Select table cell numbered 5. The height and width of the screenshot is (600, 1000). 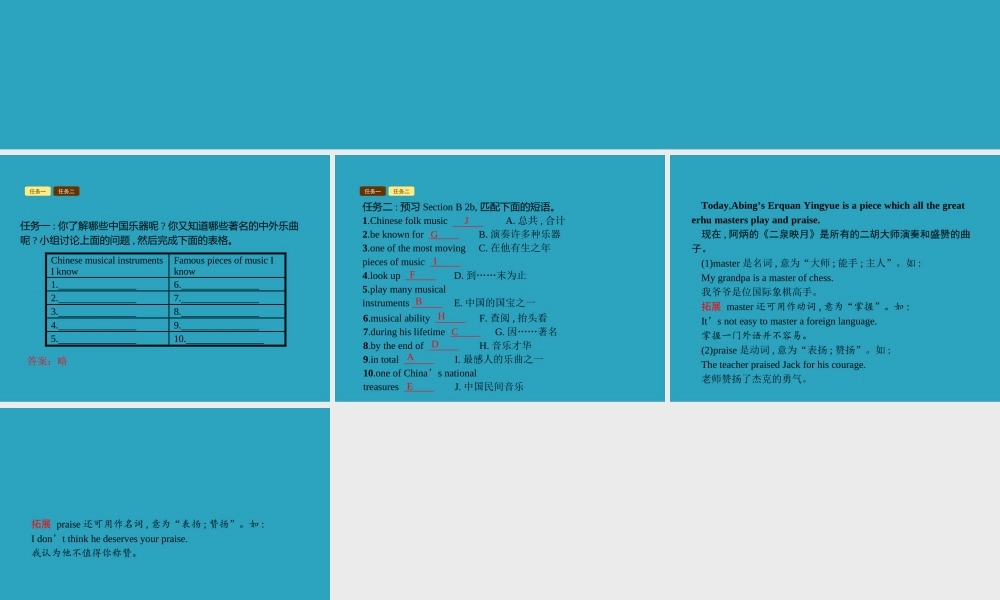107,338
